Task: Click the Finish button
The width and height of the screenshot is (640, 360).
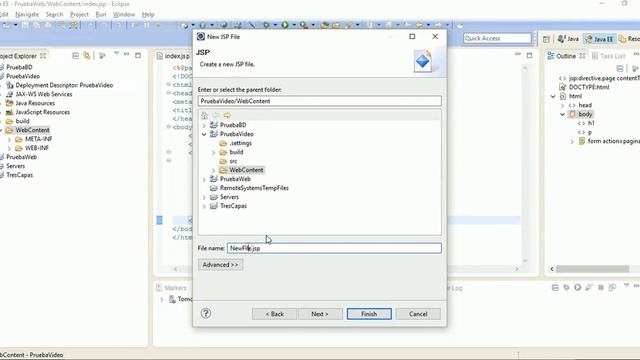Action: point(369,313)
